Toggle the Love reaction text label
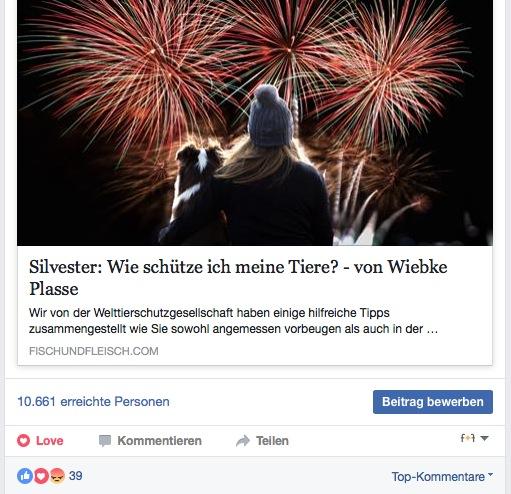 pyautogui.click(x=49, y=441)
